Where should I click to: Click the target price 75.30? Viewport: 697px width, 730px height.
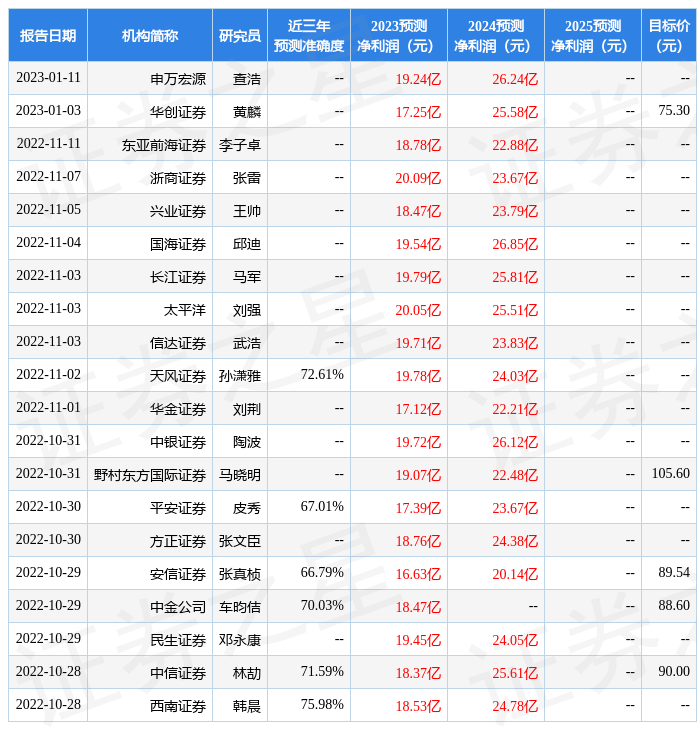click(x=674, y=110)
